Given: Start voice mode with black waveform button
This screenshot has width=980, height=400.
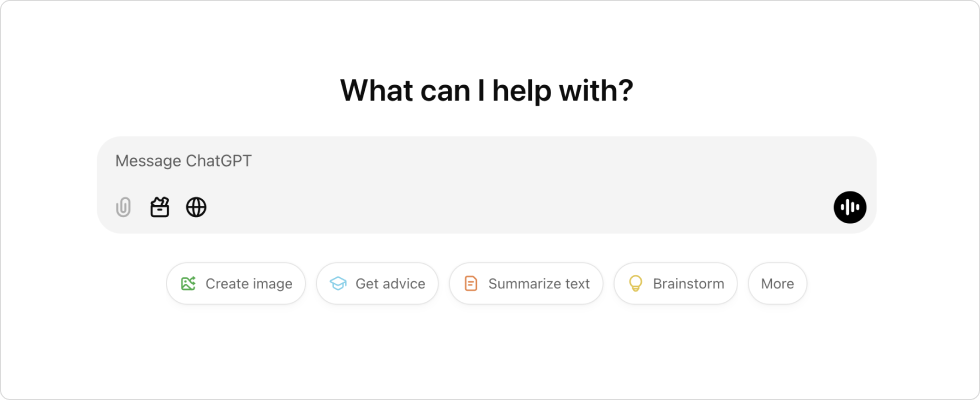Looking at the screenshot, I should pyautogui.click(x=850, y=207).
